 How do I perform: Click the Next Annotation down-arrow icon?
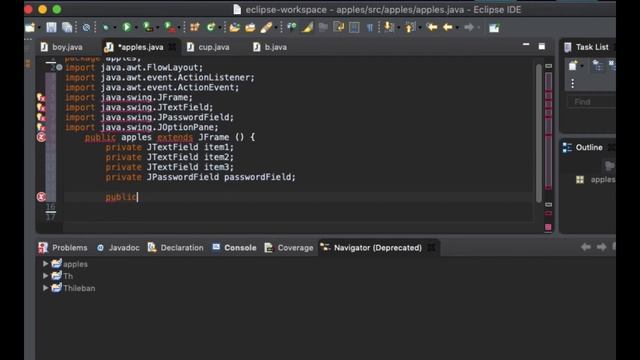(x=389, y=27)
